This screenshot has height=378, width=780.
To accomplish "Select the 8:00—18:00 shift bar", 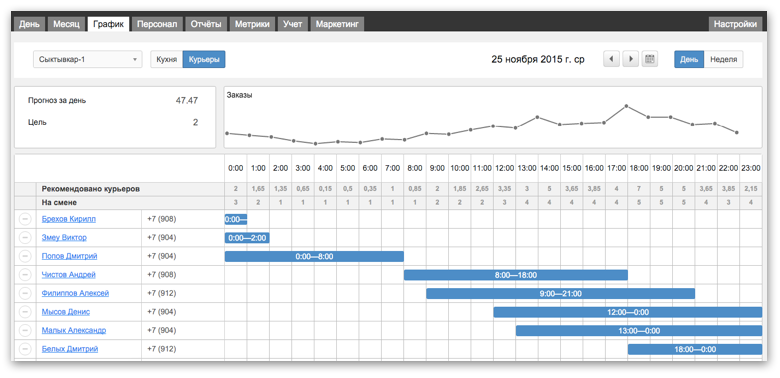I will (516, 275).
